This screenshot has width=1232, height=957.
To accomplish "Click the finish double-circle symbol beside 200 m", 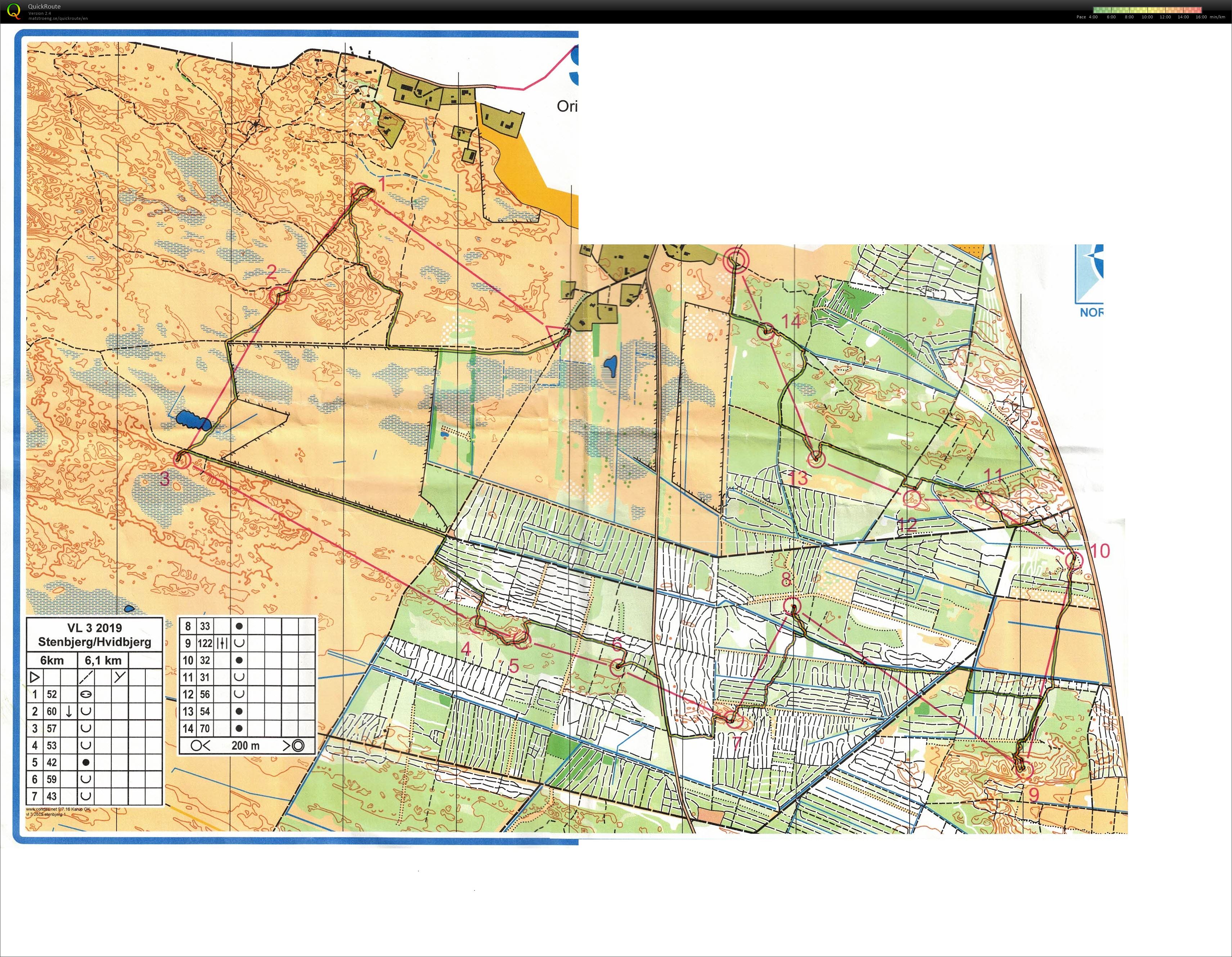I will tap(298, 745).
